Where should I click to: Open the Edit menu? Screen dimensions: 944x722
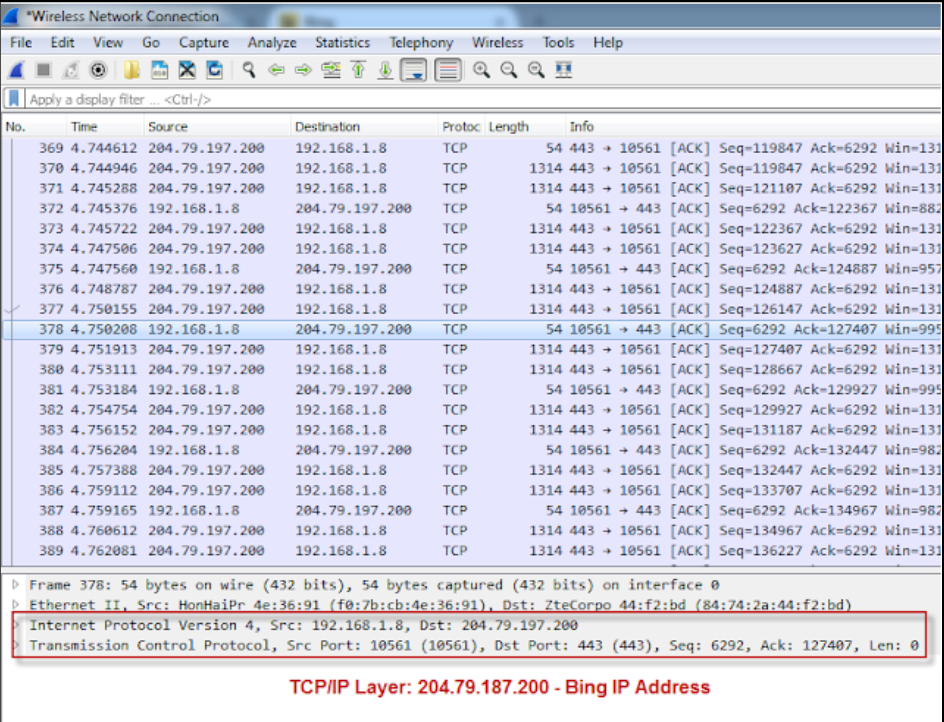[x=62, y=43]
